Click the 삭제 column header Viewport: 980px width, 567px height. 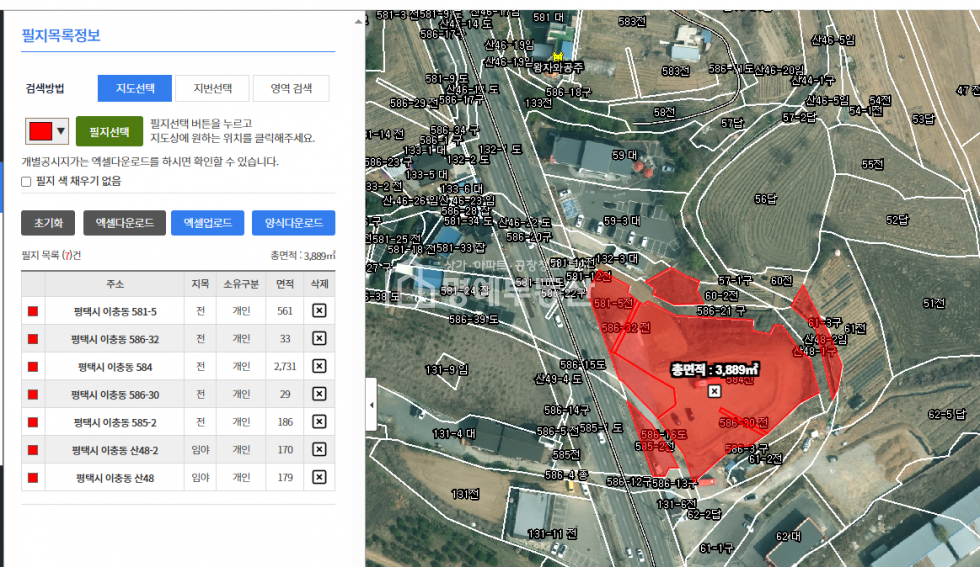(319, 284)
